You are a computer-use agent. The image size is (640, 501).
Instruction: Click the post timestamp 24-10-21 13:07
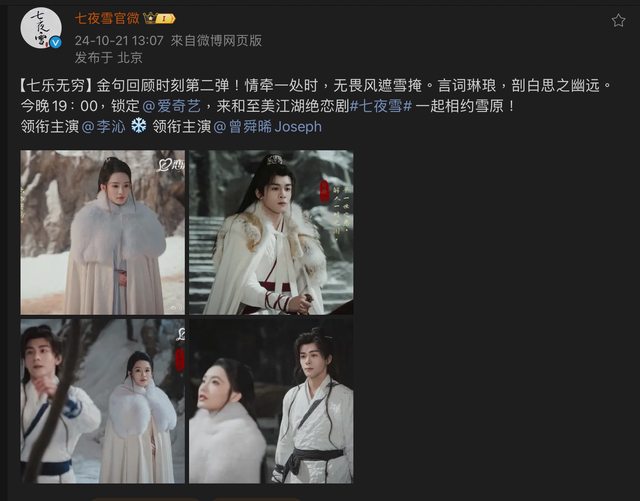tap(119, 40)
